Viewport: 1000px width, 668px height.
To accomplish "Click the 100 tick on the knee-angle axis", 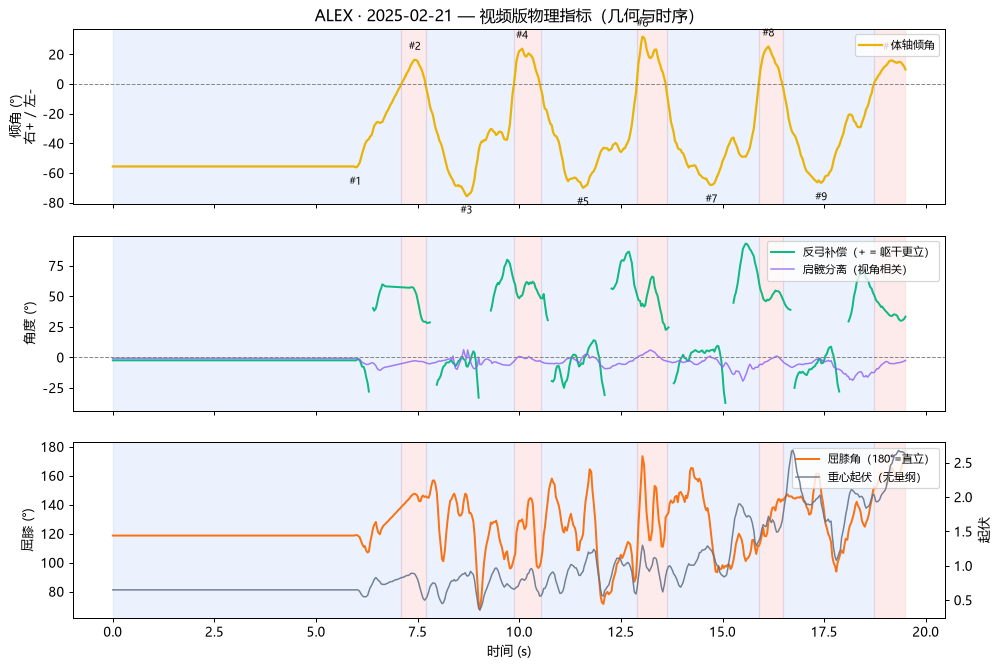I will click(x=52, y=563).
